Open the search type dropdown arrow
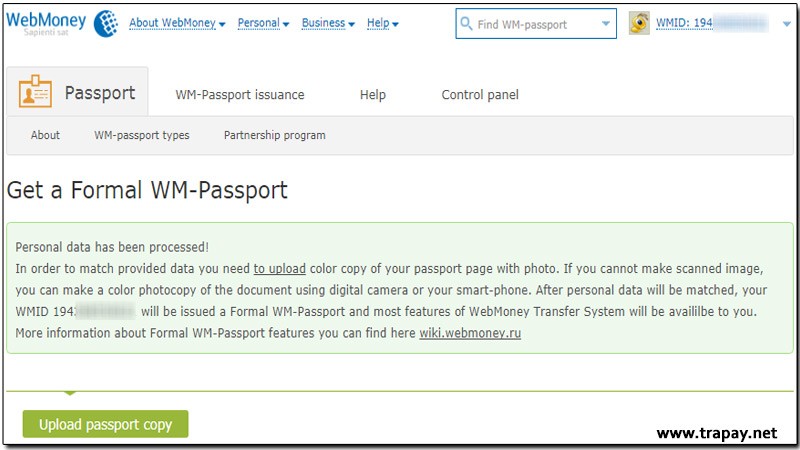Image resolution: width=800 pixels, height=450 pixels. (606, 24)
